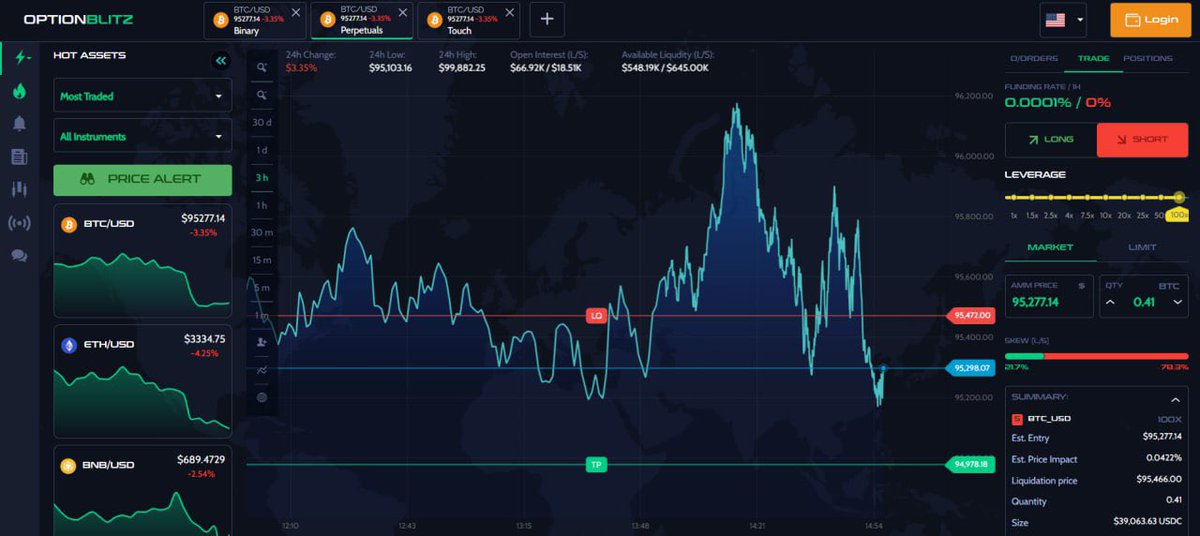This screenshot has width=1200, height=536.
Task: Switch to the Touch BTC/USD tab
Action: pos(469,20)
